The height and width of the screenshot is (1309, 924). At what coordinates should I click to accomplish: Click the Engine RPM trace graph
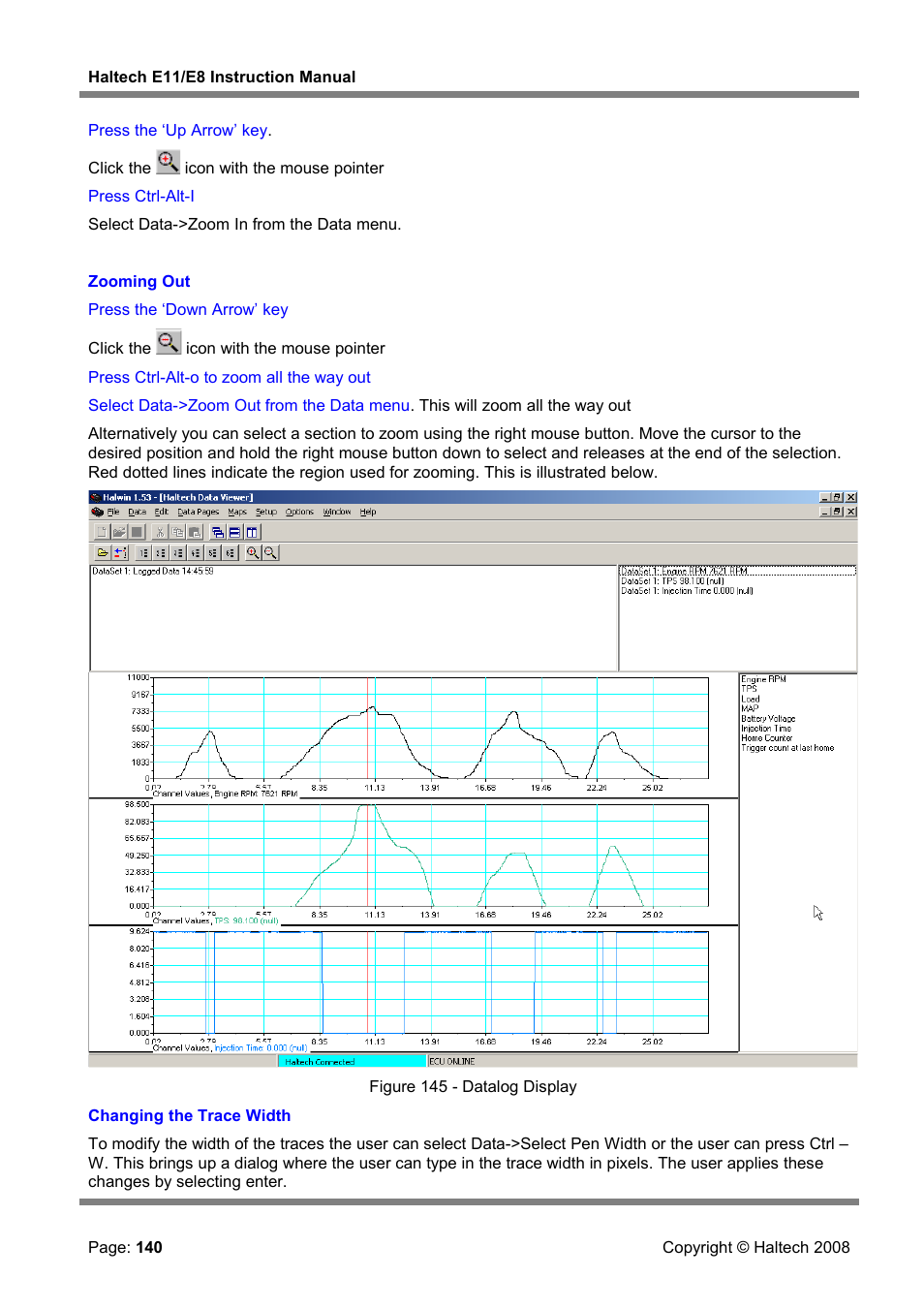[431, 728]
